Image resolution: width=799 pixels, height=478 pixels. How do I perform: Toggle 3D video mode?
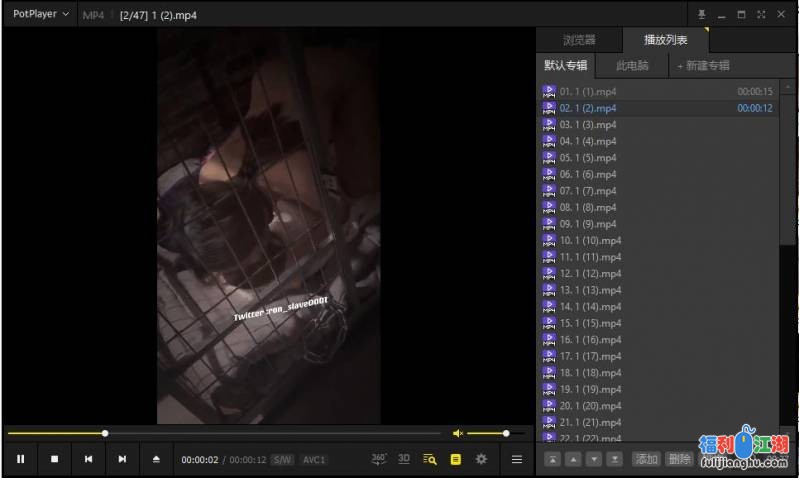tap(404, 459)
